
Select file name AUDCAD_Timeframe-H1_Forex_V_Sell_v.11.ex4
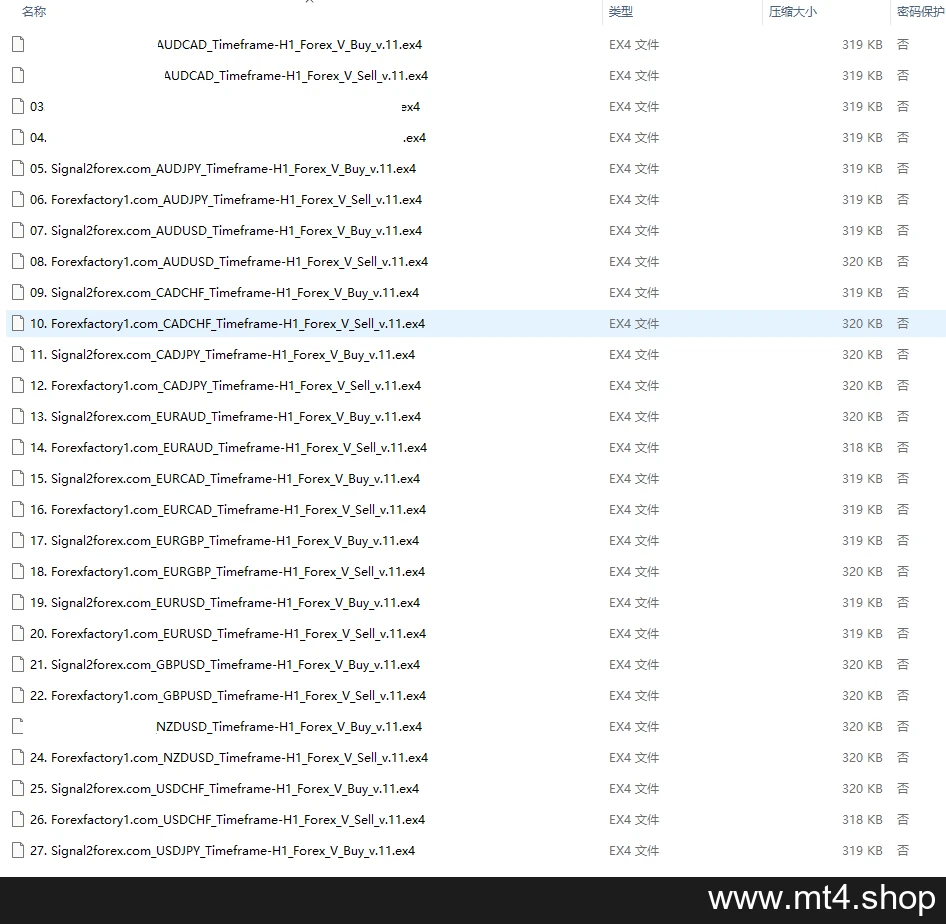pyautogui.click(x=296, y=75)
